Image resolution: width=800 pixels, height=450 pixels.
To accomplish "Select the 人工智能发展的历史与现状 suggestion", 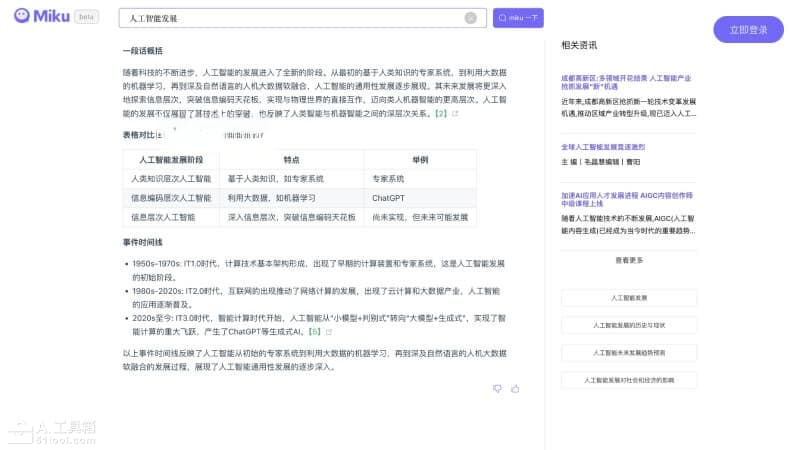I will 629,325.
